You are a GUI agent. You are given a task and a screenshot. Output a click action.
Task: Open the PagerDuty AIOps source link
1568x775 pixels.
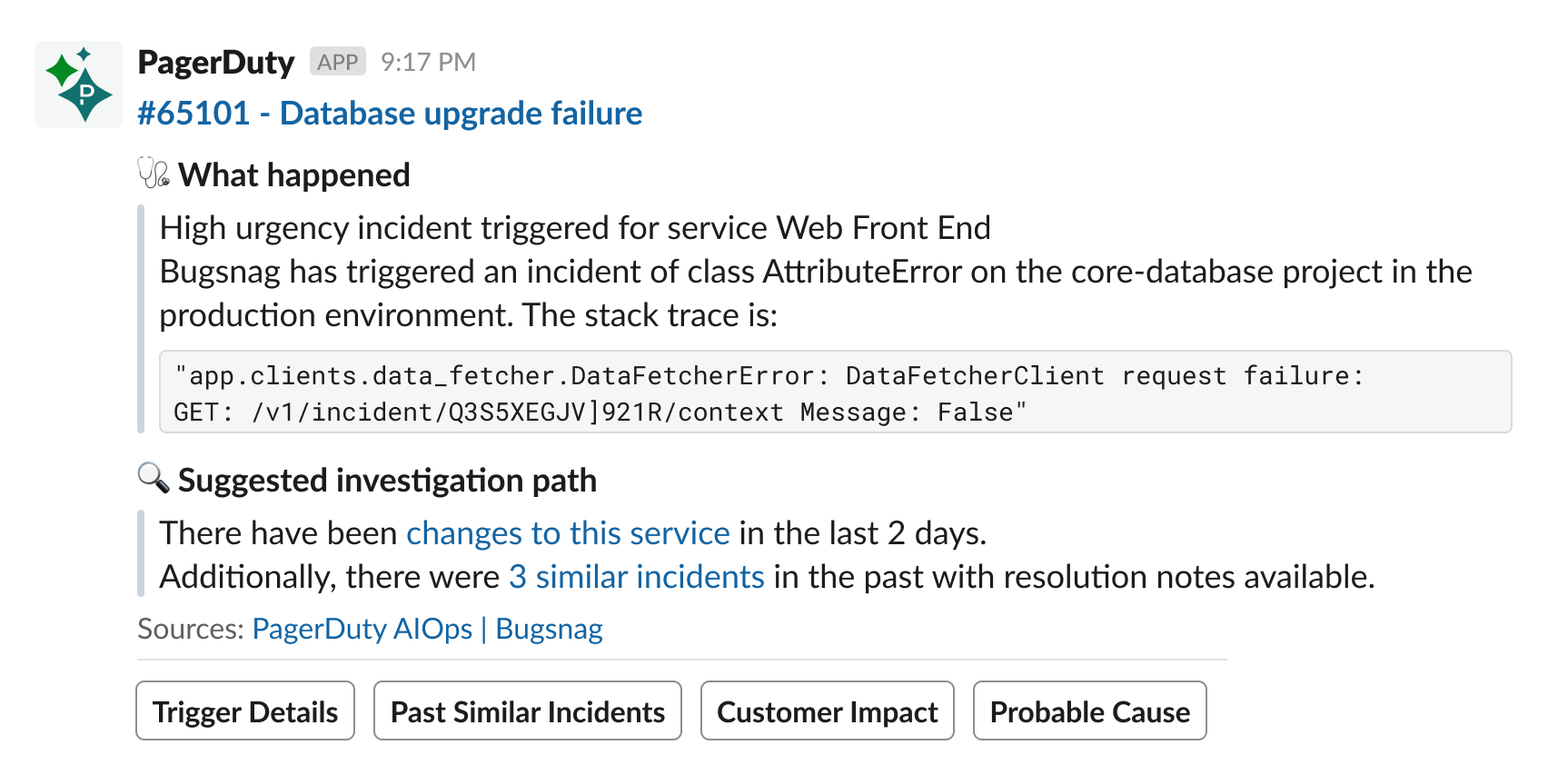point(362,629)
